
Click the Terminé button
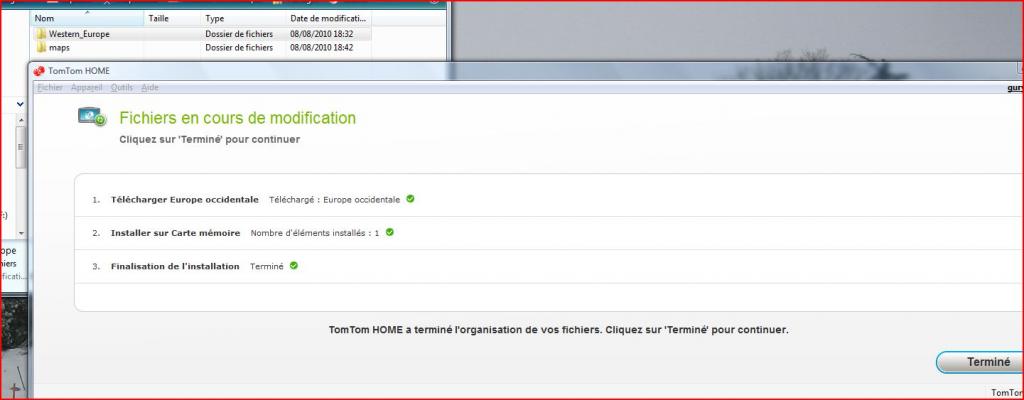point(982,362)
